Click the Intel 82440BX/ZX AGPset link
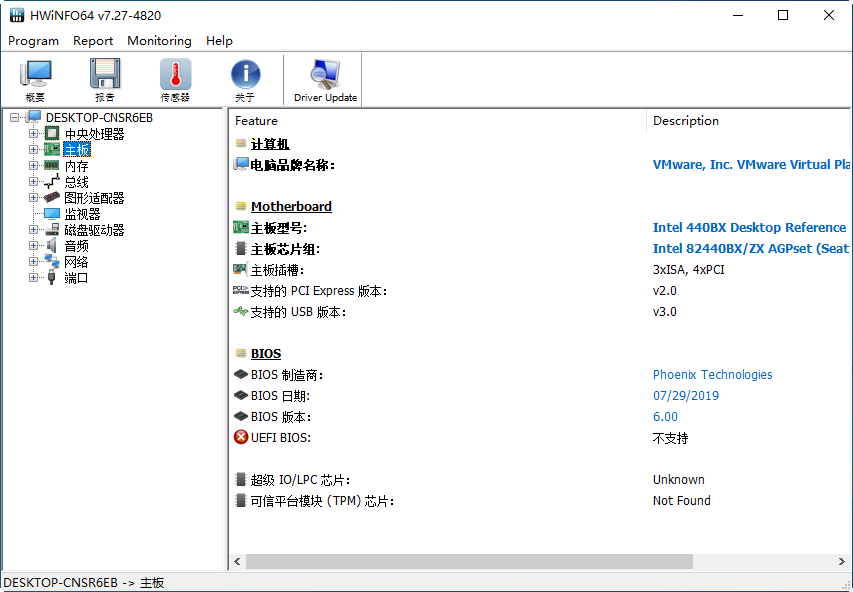 (751, 249)
